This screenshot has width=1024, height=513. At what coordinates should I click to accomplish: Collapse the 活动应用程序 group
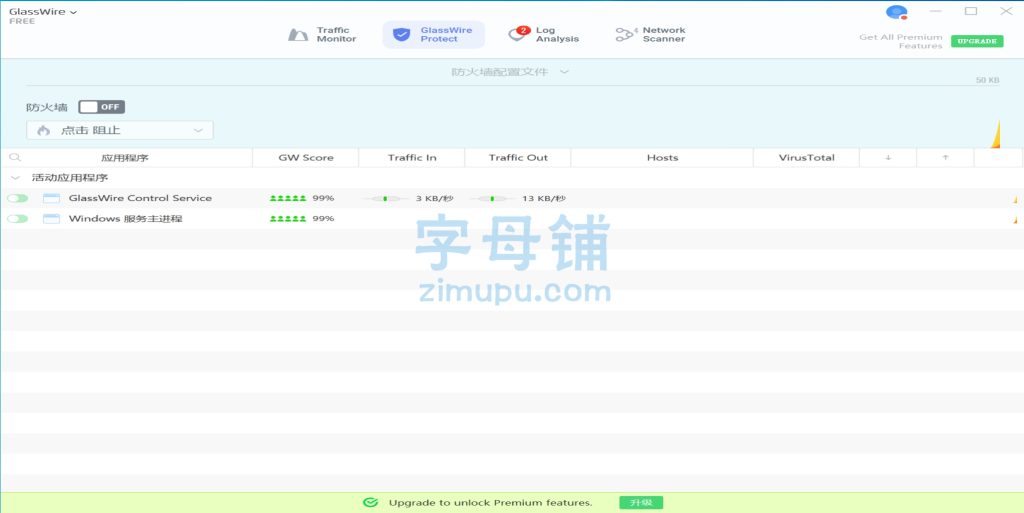(15, 178)
